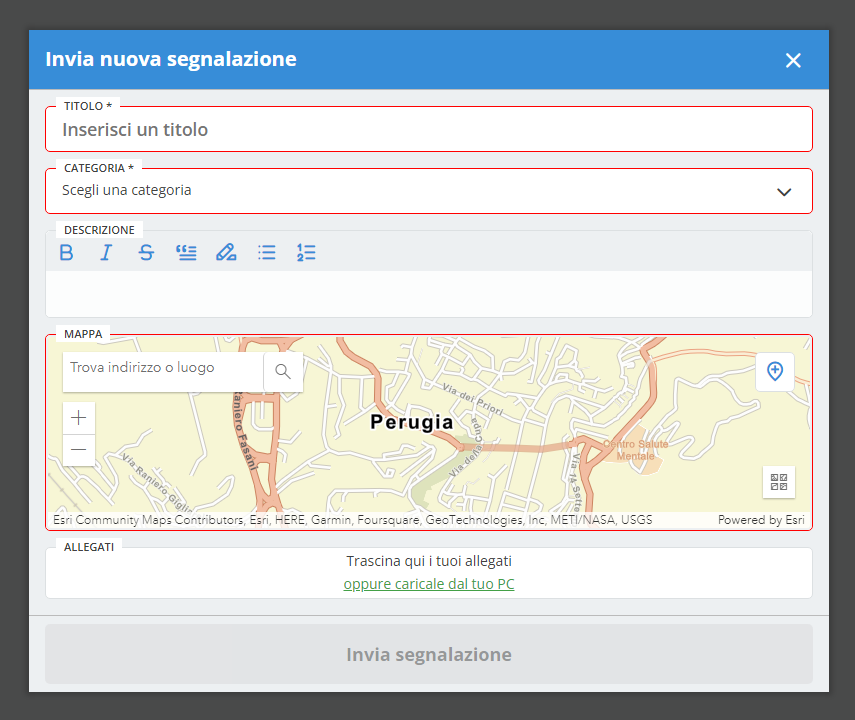The image size is (855, 720).
Task: Apply bold formatting in description toolbar
Action: [x=67, y=252]
